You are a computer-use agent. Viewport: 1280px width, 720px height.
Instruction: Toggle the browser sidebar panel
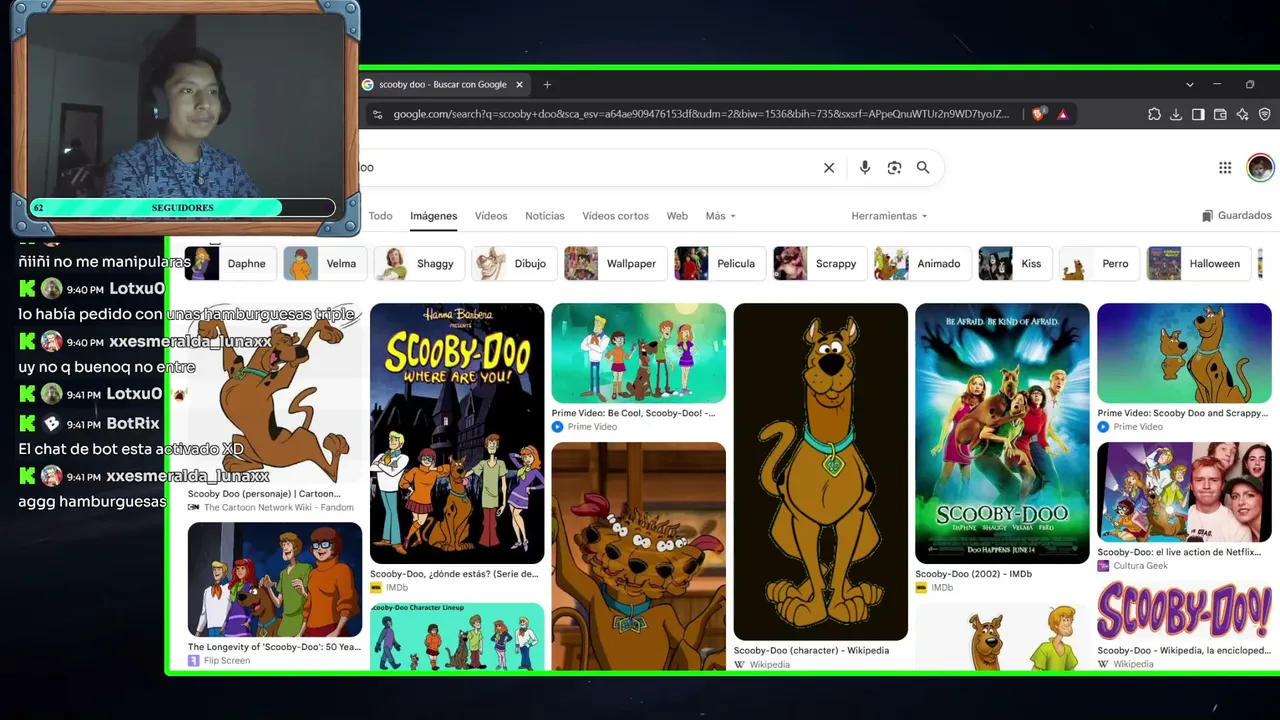point(1198,114)
